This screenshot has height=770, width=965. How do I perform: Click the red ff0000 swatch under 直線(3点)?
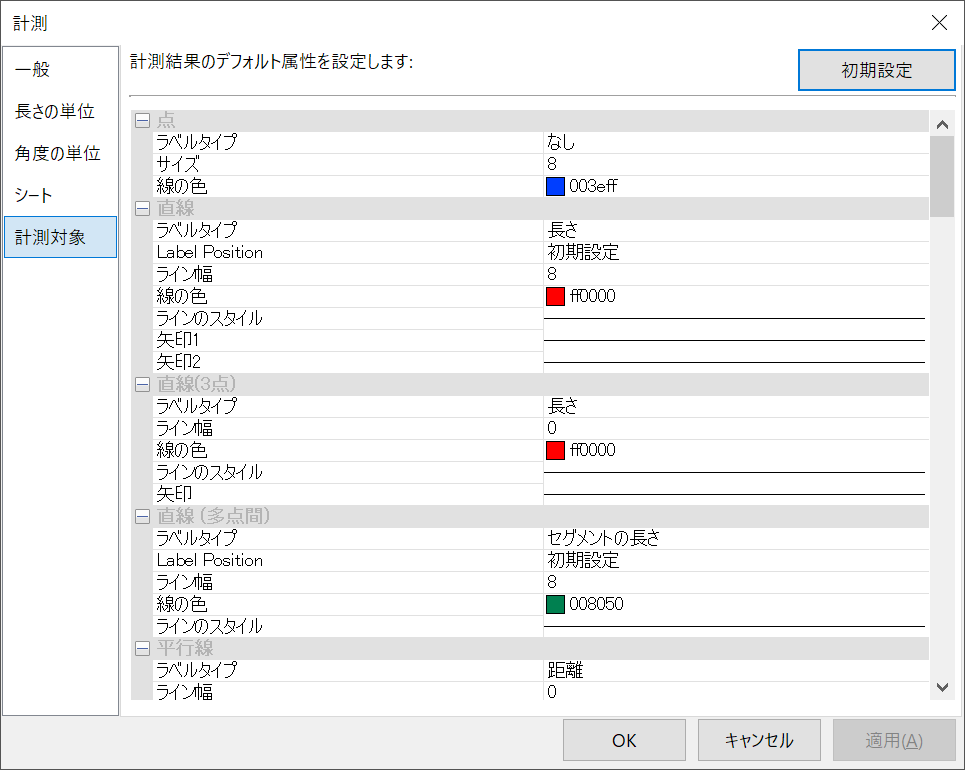pyautogui.click(x=555, y=451)
